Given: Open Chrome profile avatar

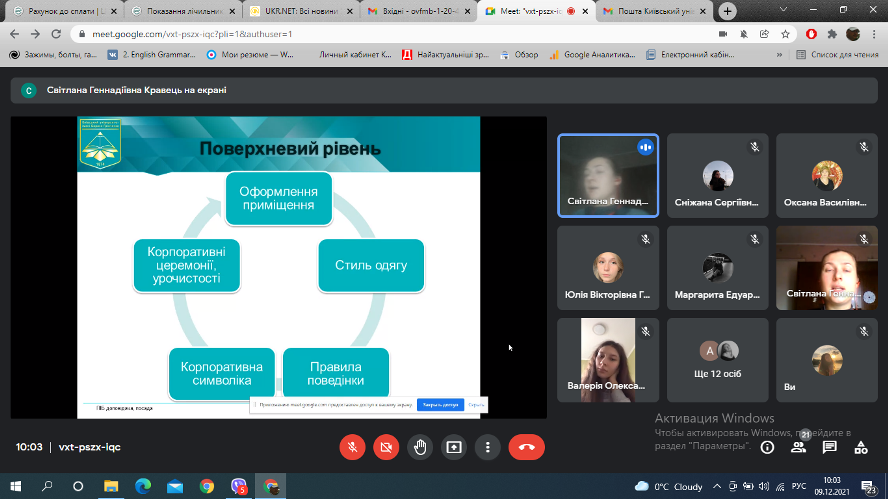Looking at the screenshot, I should point(853,34).
